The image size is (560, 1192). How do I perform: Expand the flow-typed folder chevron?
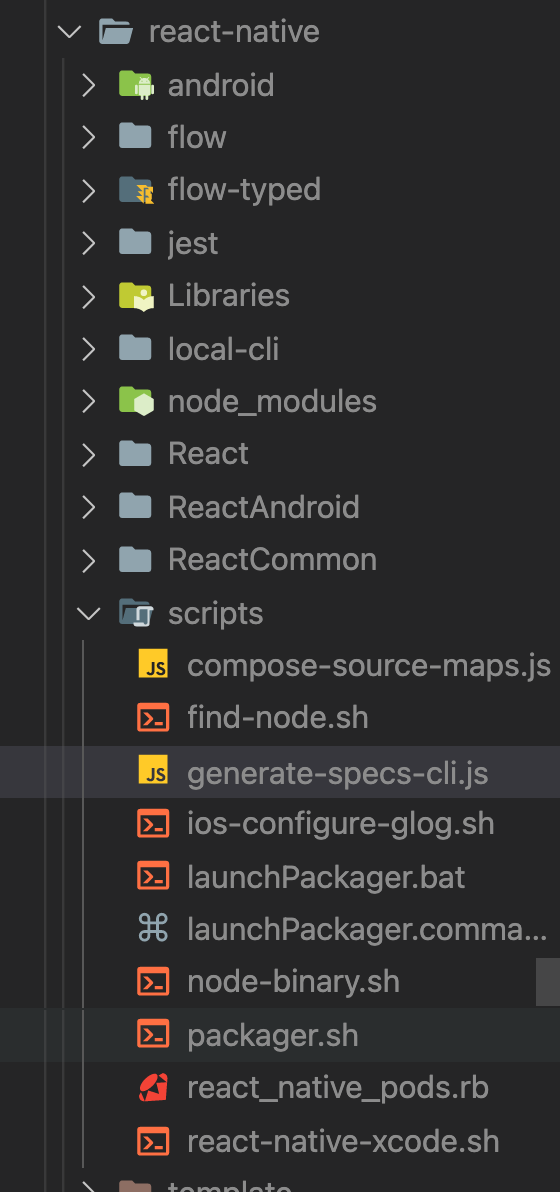point(89,190)
